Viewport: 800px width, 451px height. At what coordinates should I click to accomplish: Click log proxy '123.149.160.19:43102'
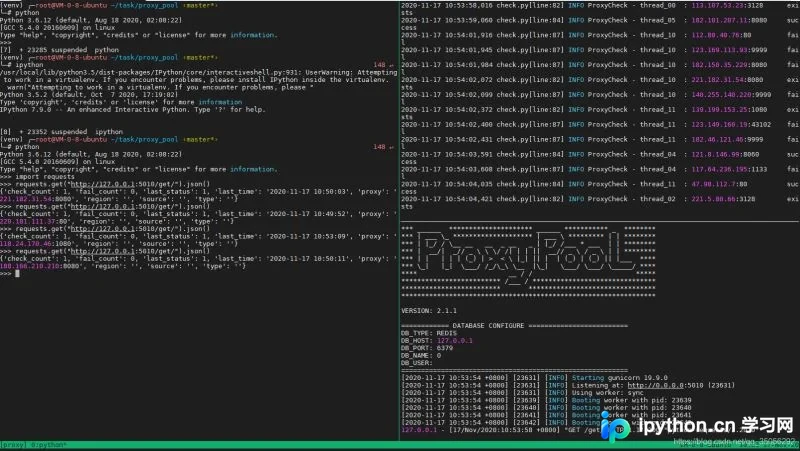click(731, 124)
